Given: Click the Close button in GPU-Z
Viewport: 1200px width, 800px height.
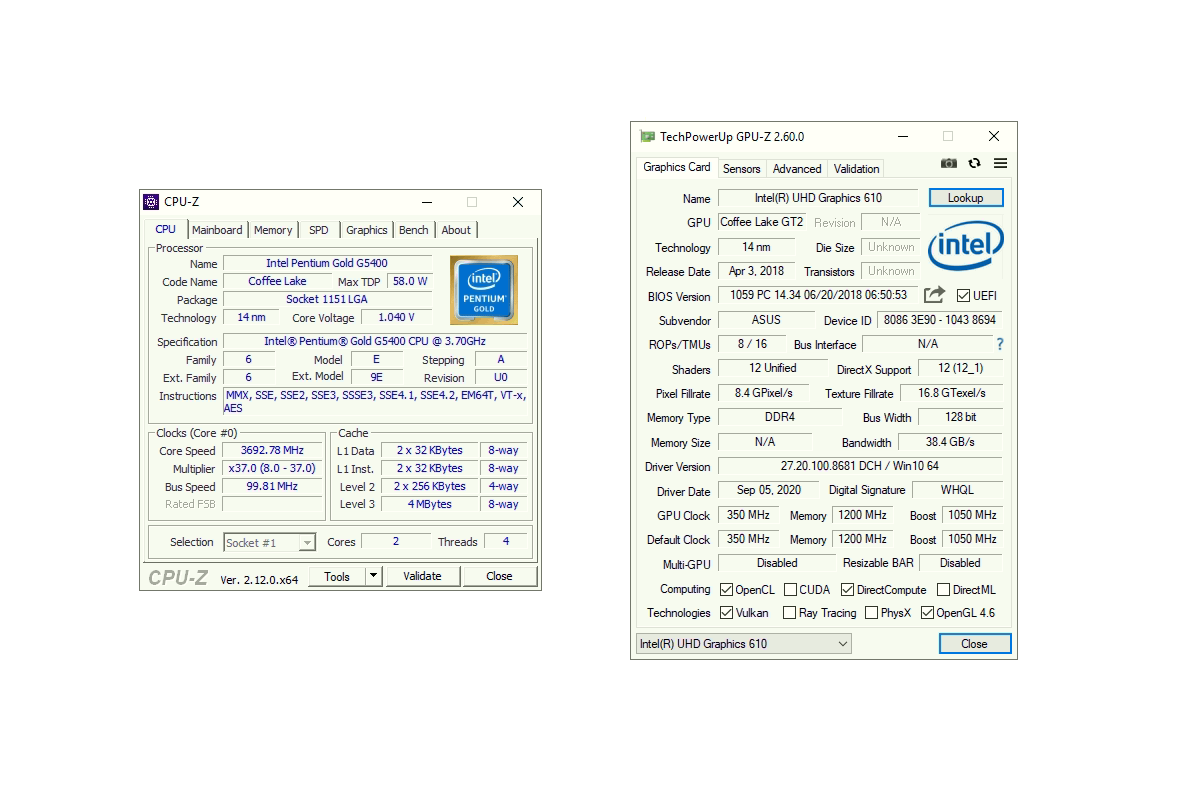Looking at the screenshot, I should point(974,644).
